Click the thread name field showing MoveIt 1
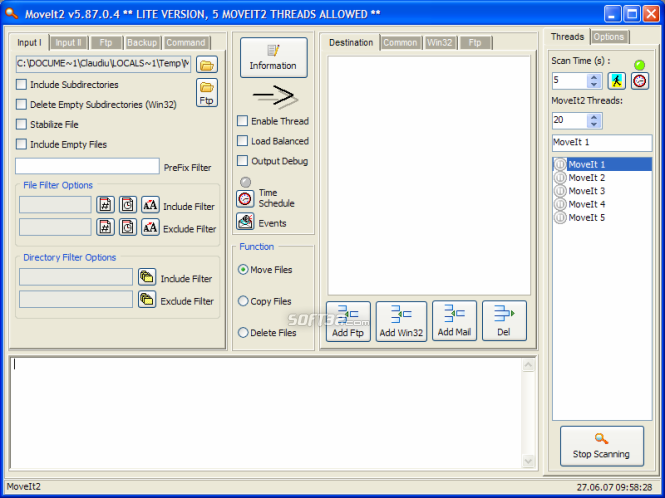 tap(602, 143)
